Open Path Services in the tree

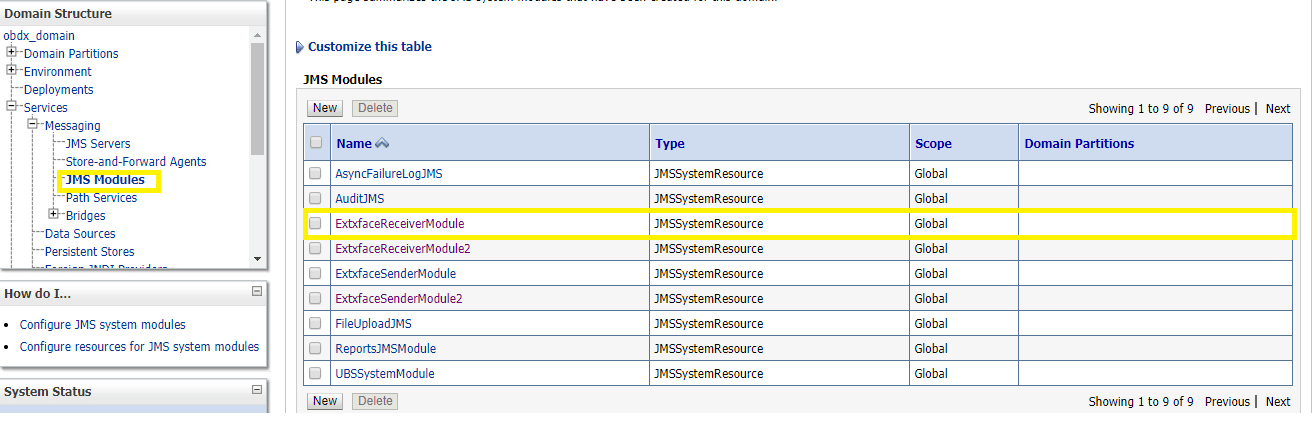tap(101, 198)
